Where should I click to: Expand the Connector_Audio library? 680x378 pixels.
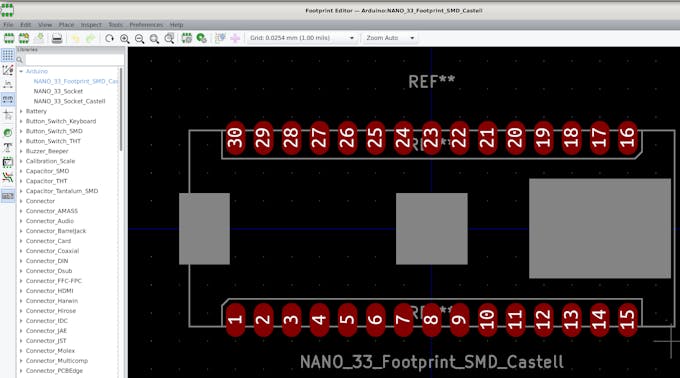21,221
